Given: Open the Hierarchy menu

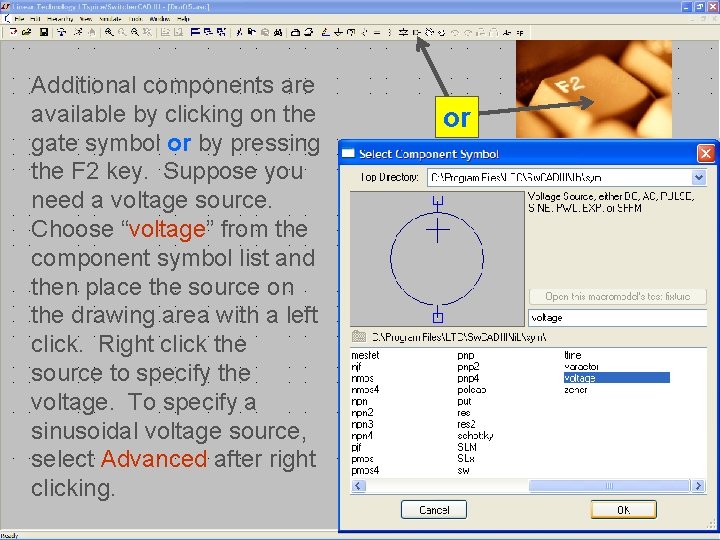Looking at the screenshot, I should [60, 19].
